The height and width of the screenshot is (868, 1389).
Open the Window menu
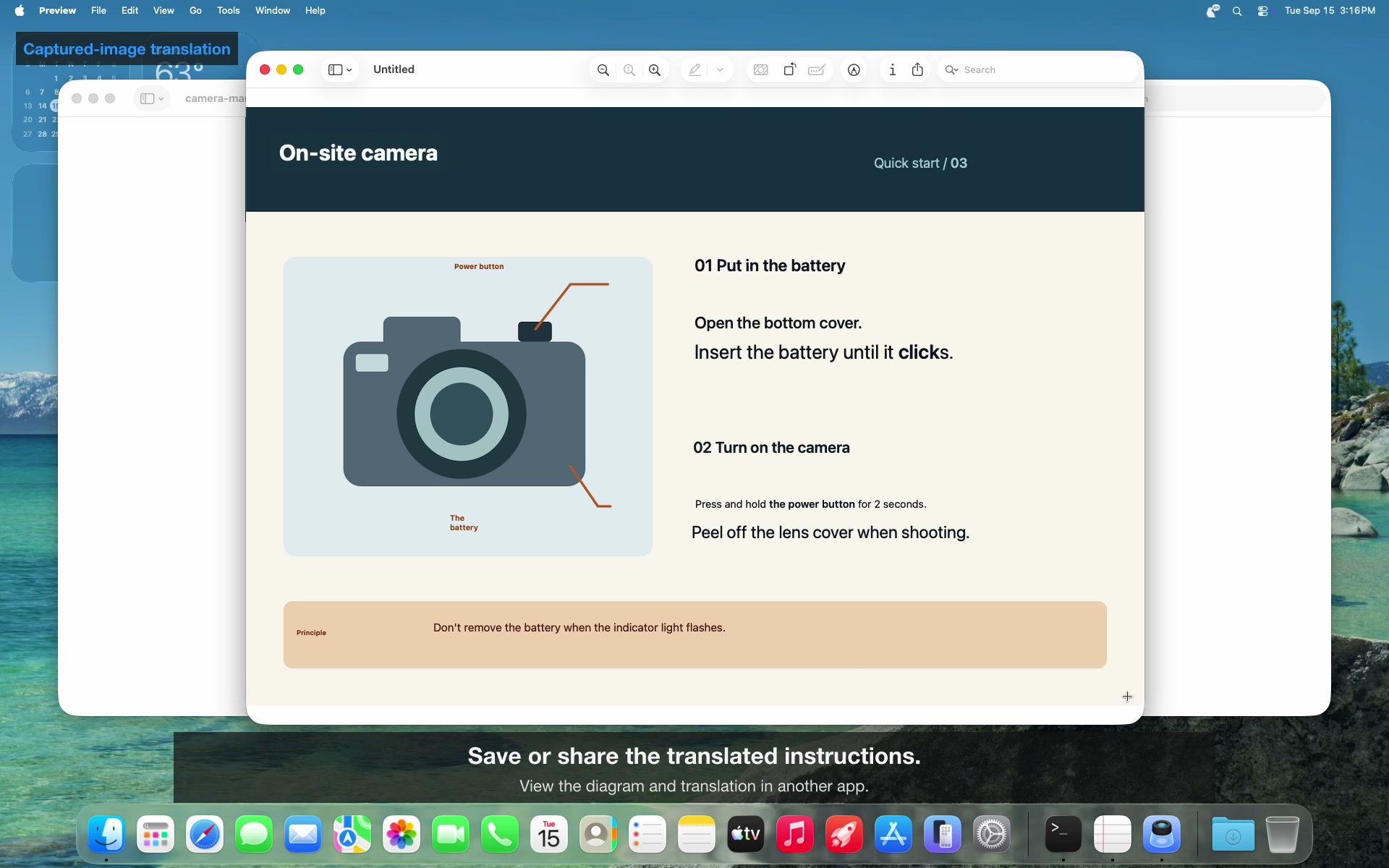click(x=273, y=11)
